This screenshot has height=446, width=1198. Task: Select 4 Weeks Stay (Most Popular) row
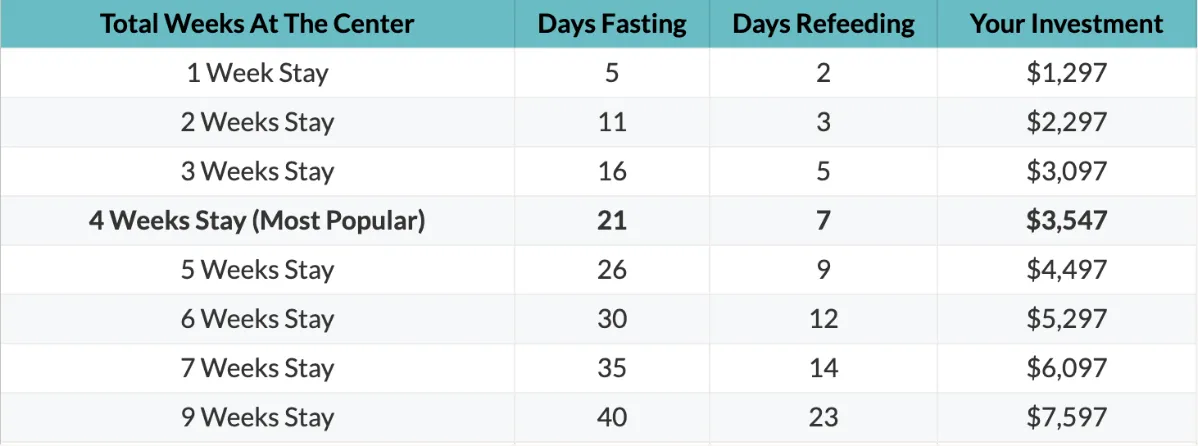pos(599,221)
